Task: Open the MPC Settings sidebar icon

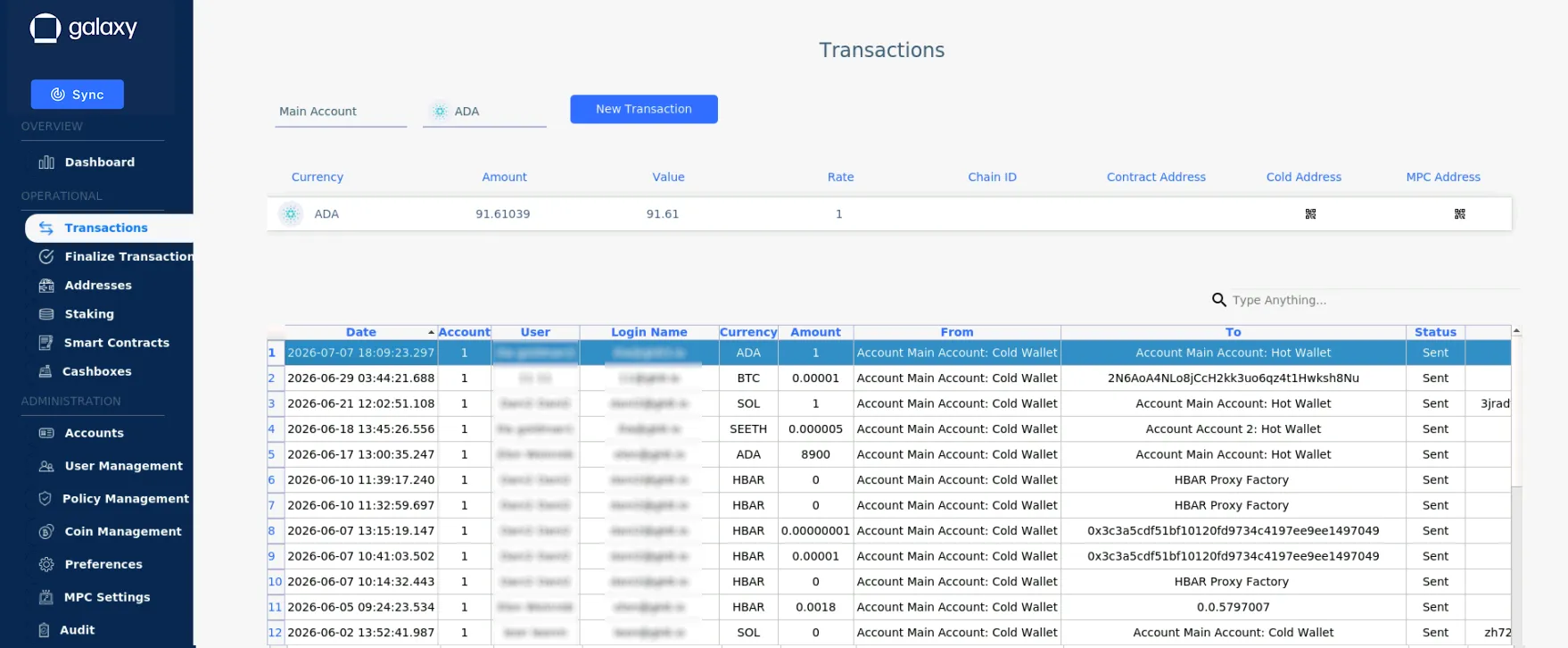Action: pyautogui.click(x=46, y=597)
